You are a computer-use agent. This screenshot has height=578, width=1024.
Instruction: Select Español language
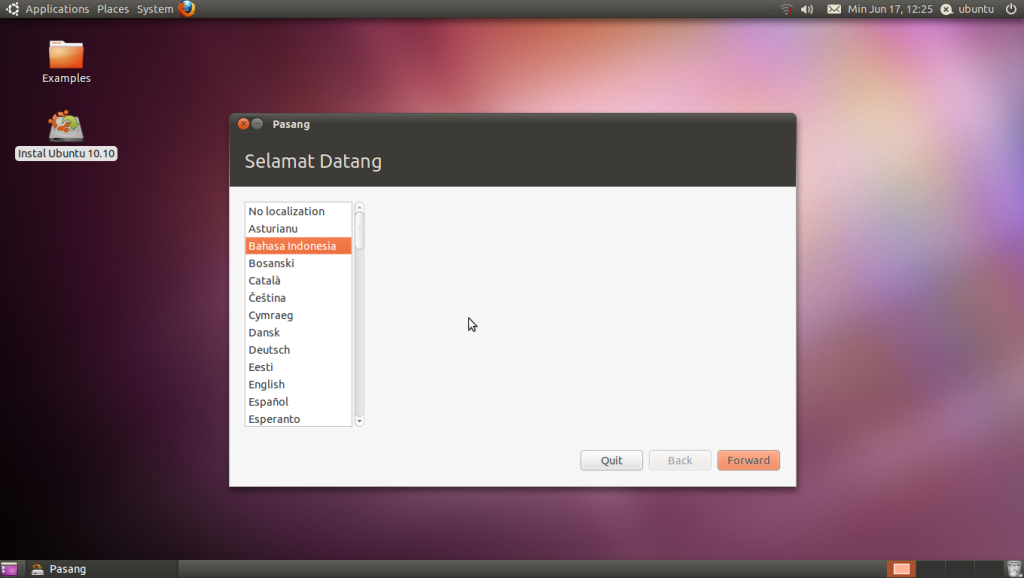(298, 402)
